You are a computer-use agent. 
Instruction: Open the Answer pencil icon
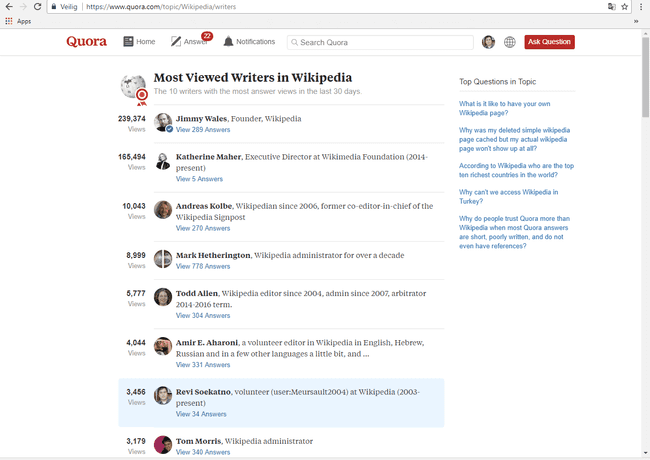click(176, 41)
